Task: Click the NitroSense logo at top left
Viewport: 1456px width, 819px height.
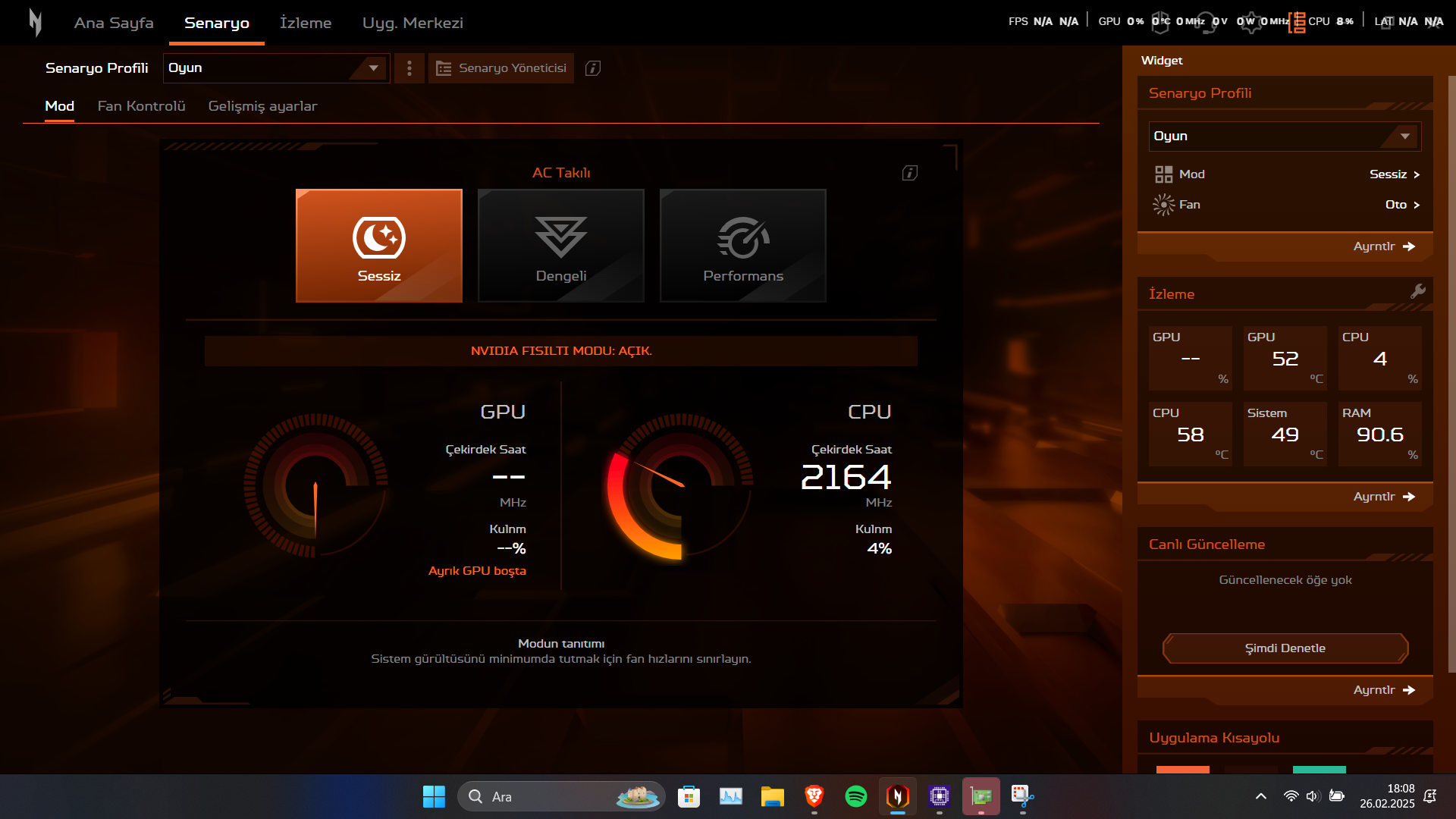Action: pyautogui.click(x=35, y=23)
